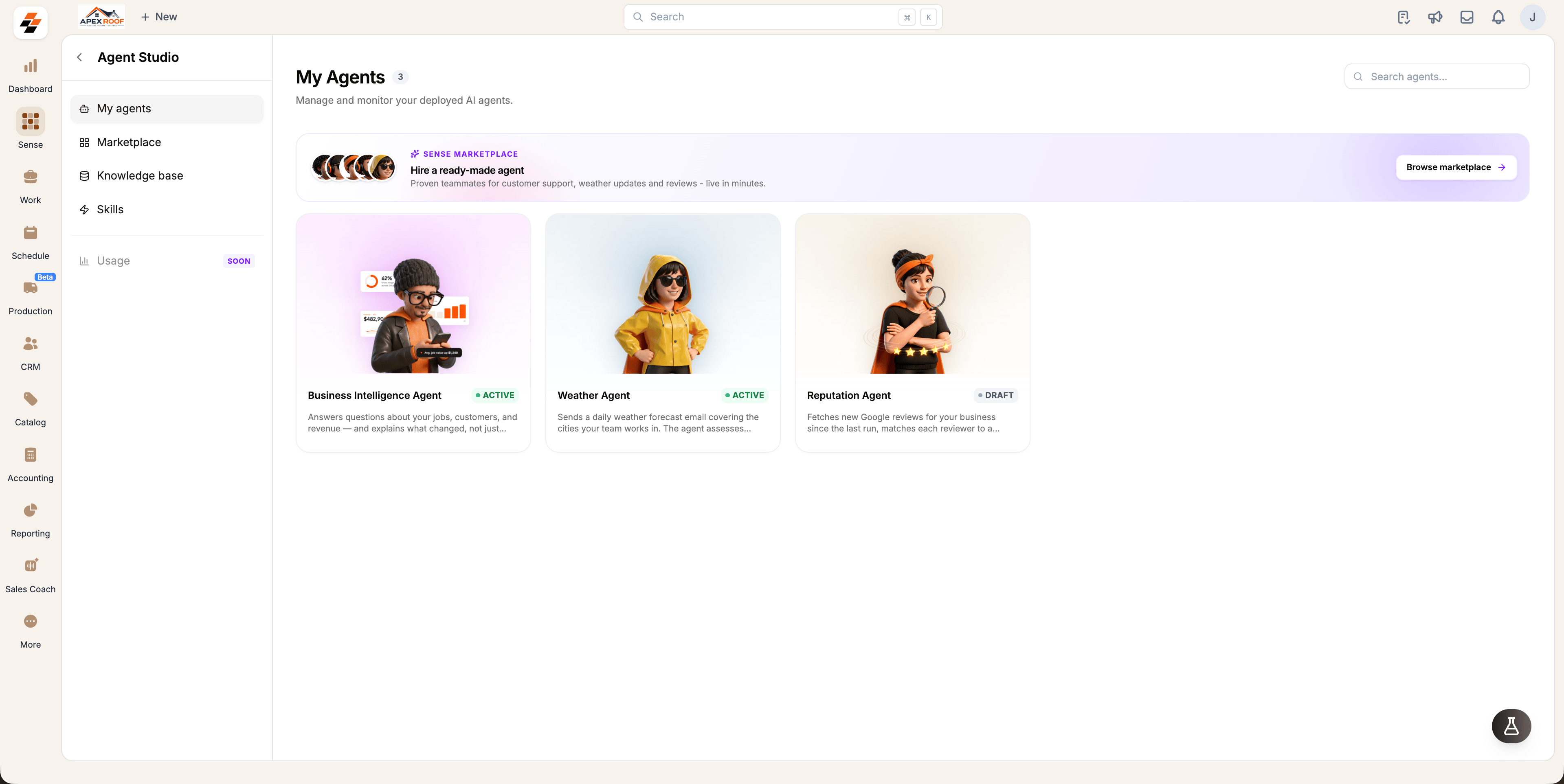Click the Reputation Agent title
This screenshot has height=784, width=1564.
848,396
